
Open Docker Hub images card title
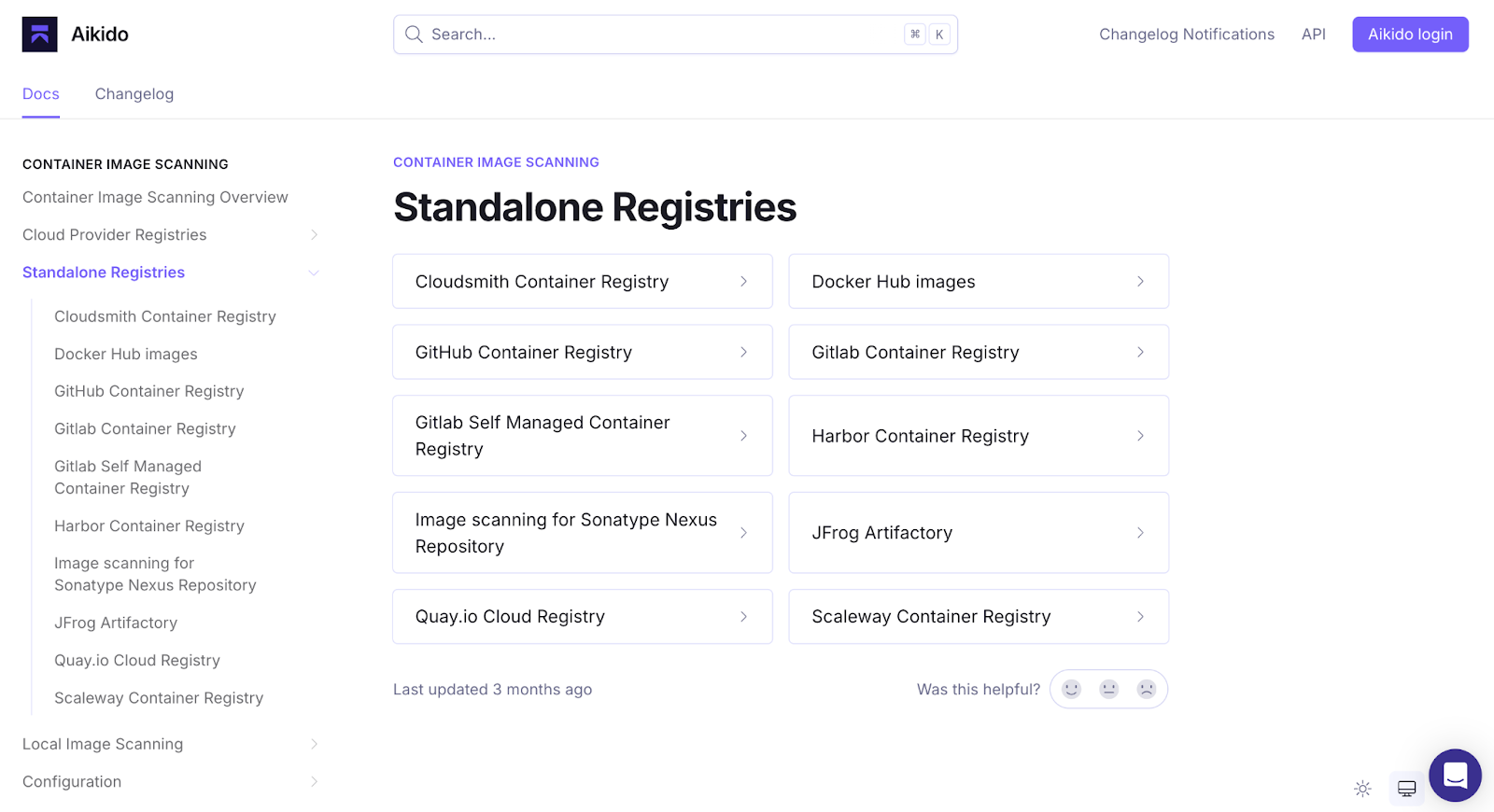(x=894, y=281)
